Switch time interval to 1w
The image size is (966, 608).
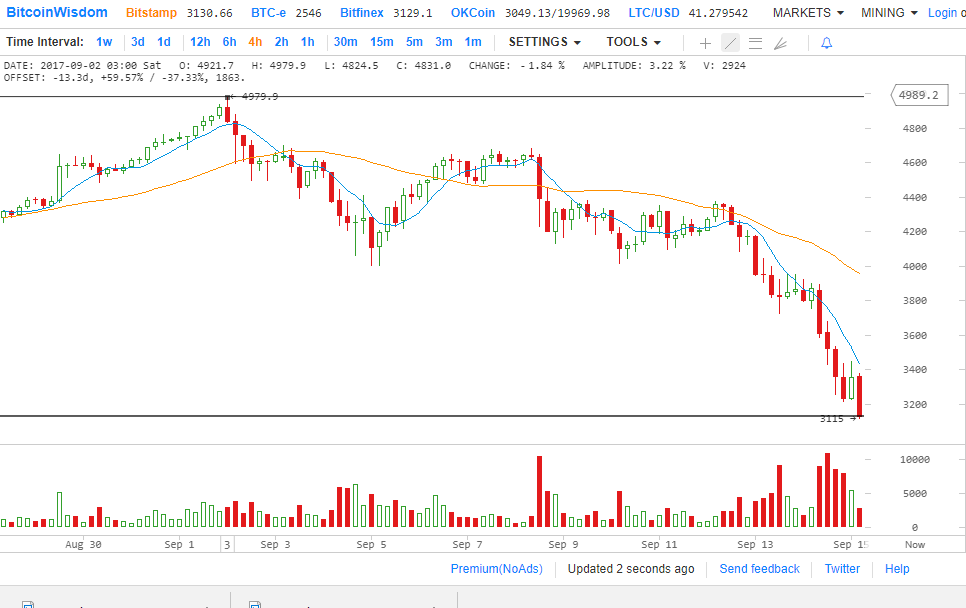tap(104, 42)
